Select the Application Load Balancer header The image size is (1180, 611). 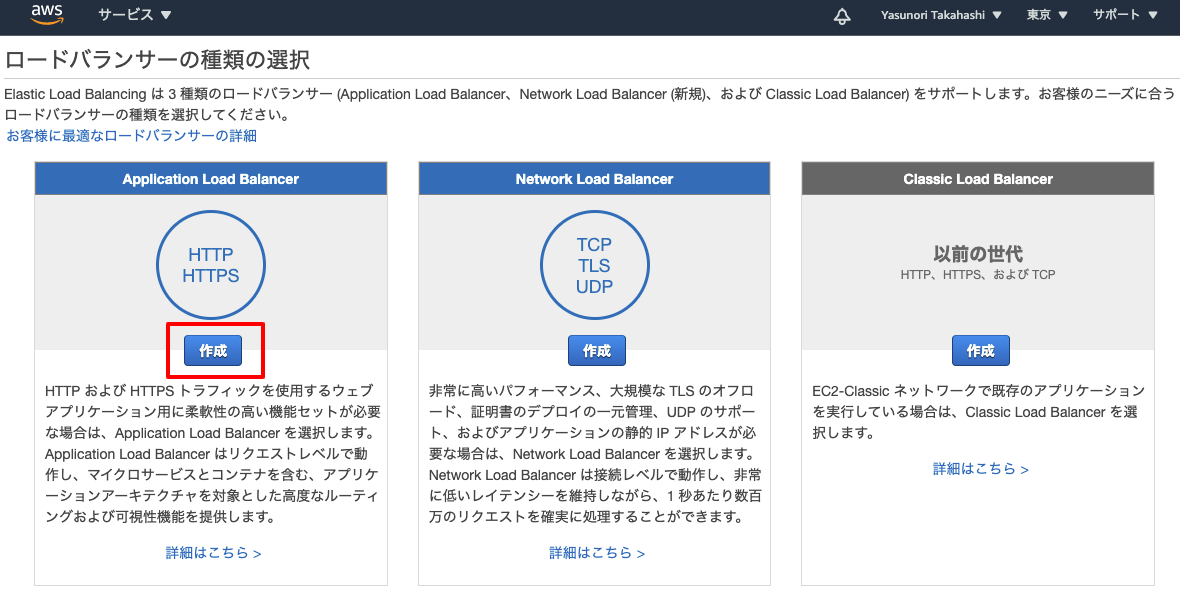pos(211,179)
